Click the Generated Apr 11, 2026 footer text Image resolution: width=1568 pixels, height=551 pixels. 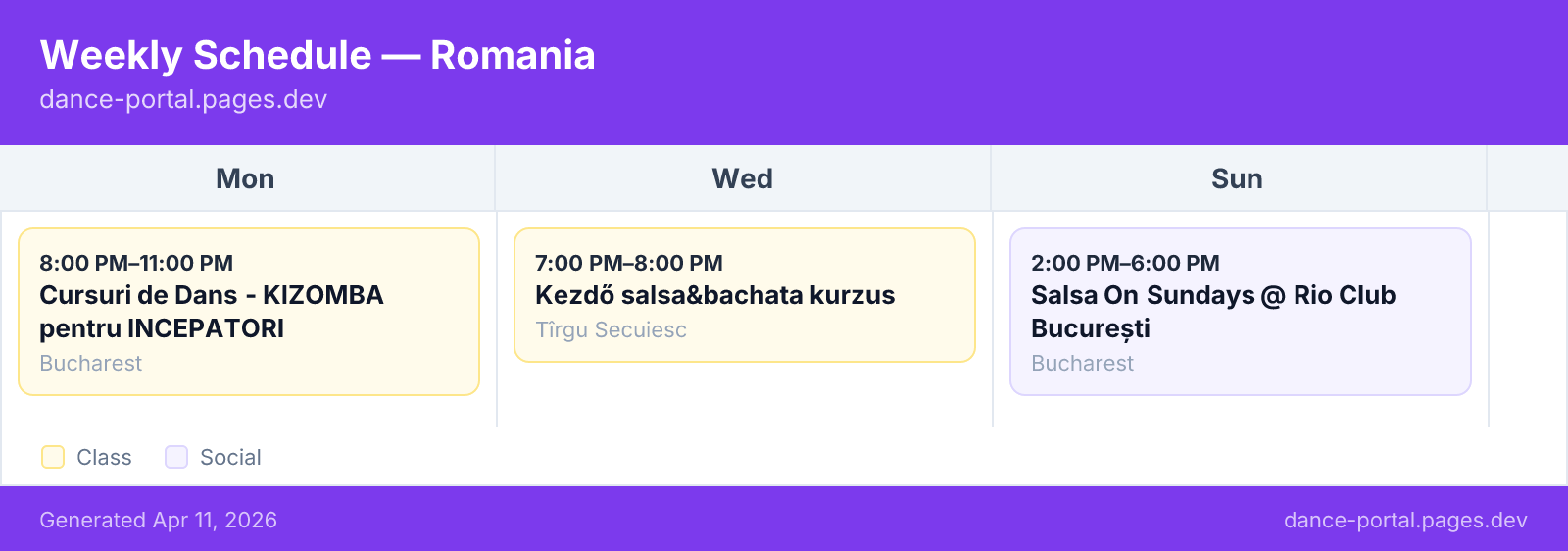click(x=158, y=521)
